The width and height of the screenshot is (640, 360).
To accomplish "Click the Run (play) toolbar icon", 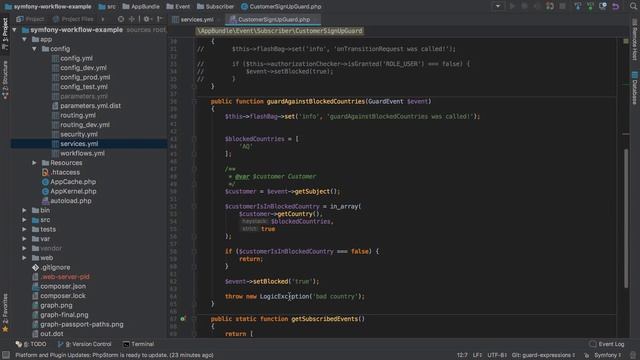I will click(512, 6).
